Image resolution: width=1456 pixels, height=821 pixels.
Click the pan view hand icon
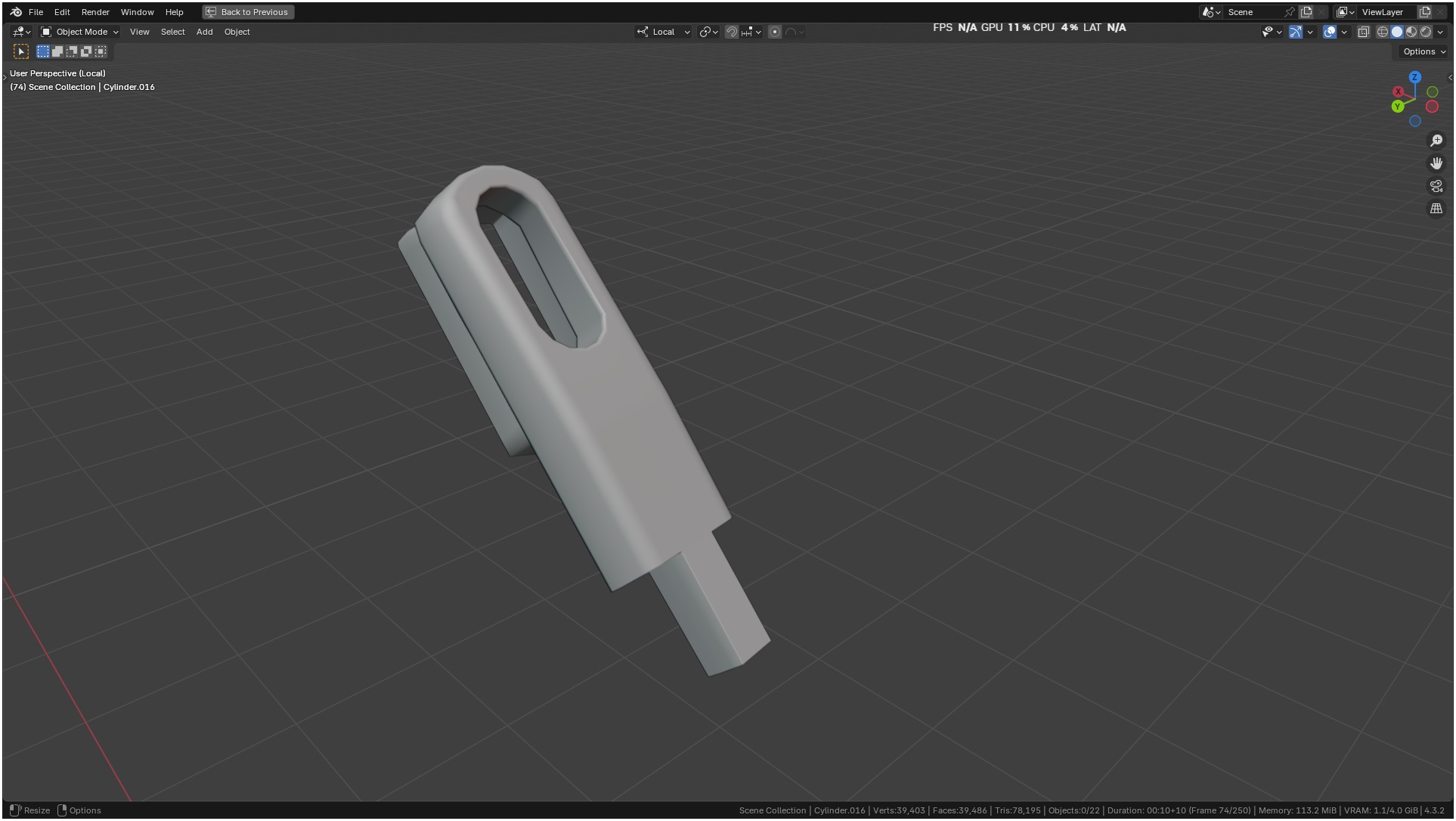[x=1436, y=163]
